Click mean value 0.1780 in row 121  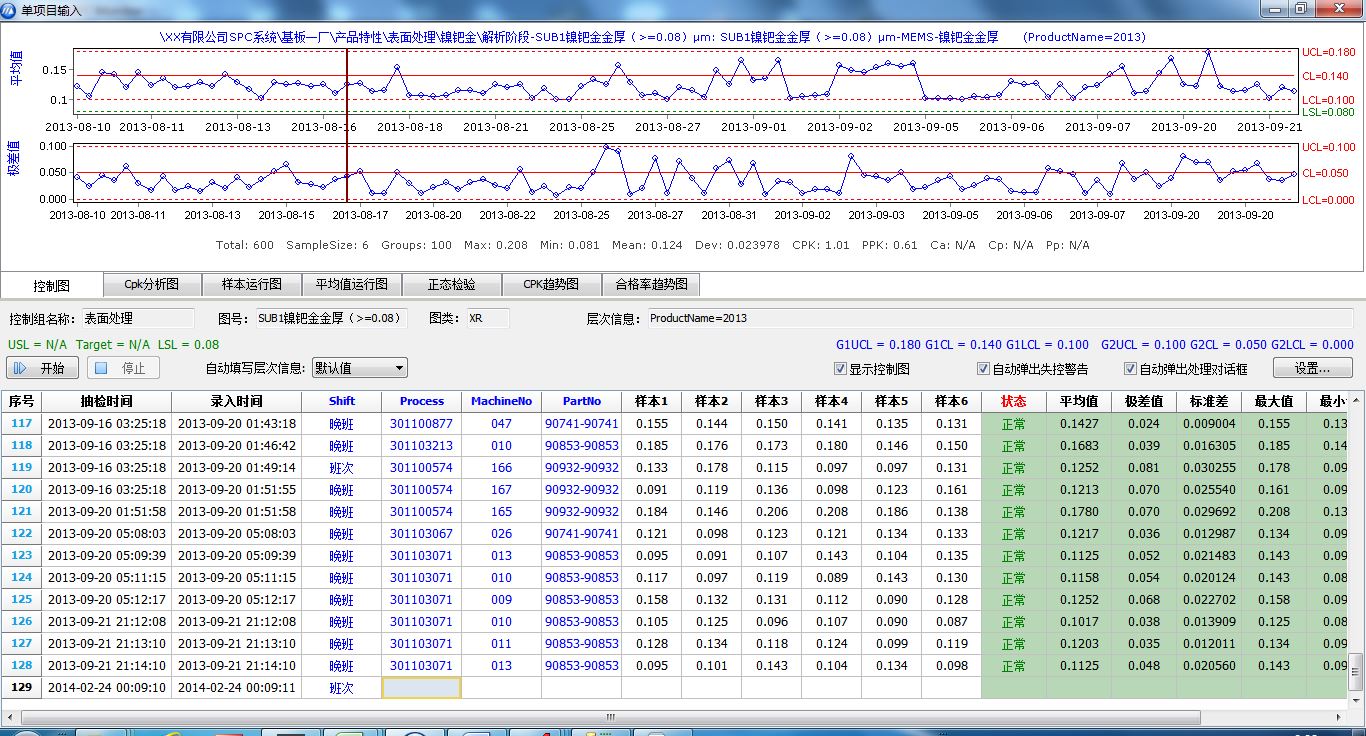pos(1079,512)
